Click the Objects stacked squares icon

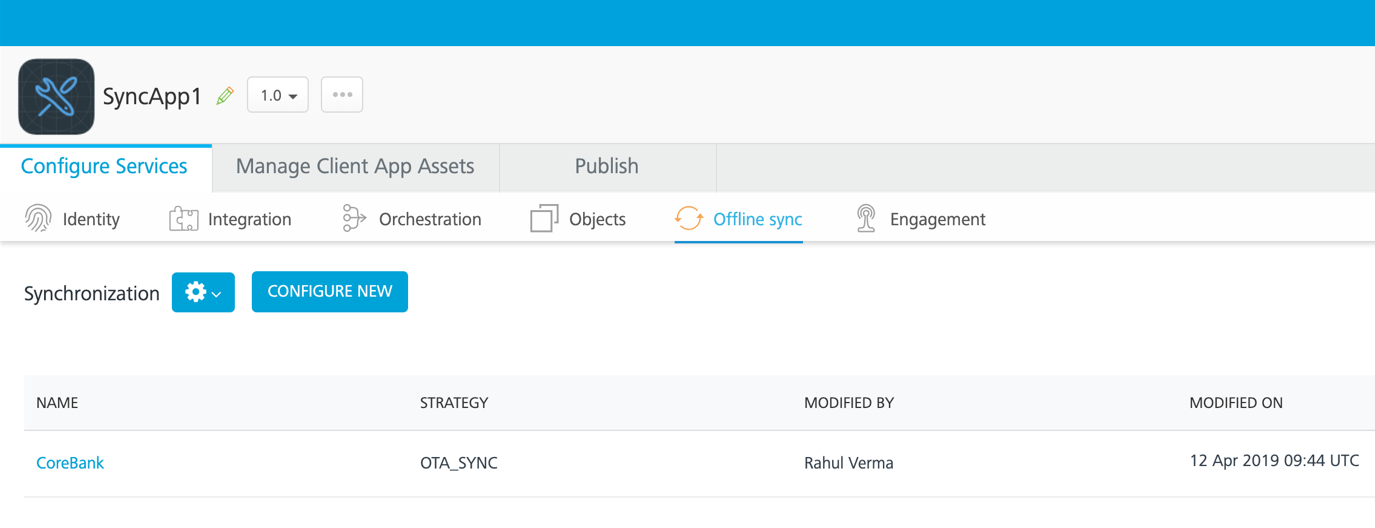pos(544,219)
